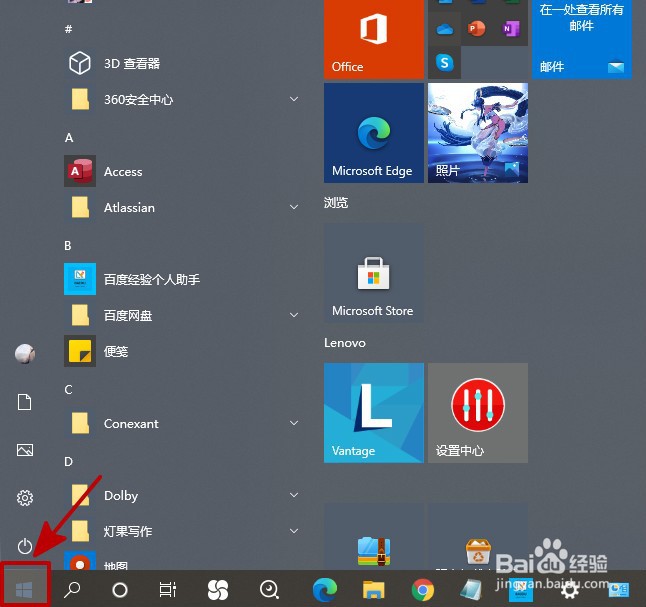Open the OneDrive tile icon

[x=445, y=29]
